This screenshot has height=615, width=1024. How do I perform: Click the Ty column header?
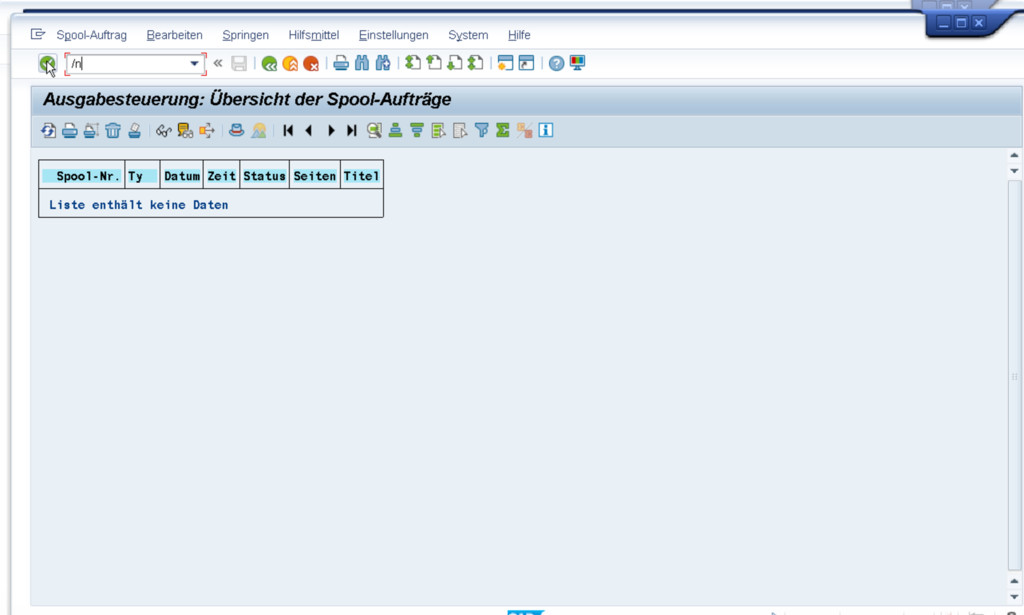pos(142,176)
